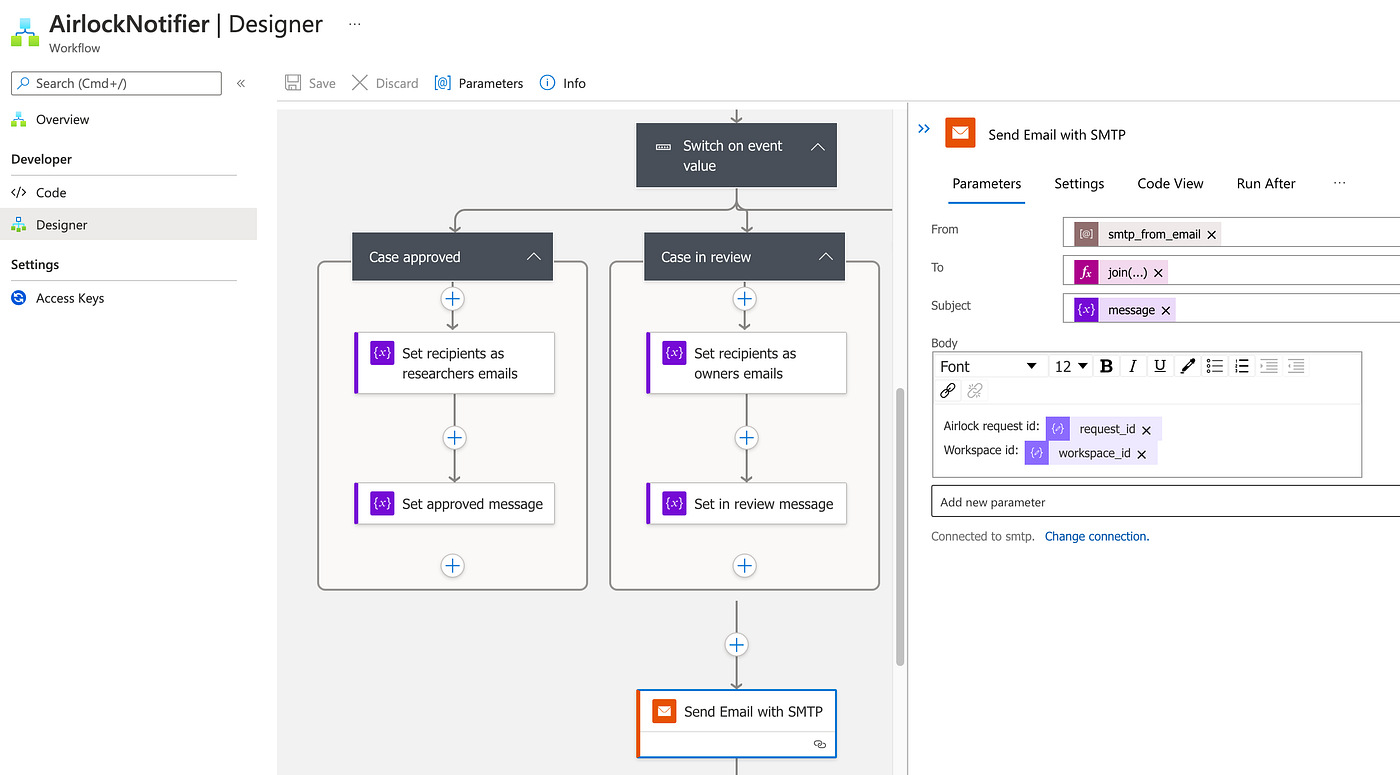
Task: Insert a hyperlink using the link icon
Action: [x=947, y=390]
